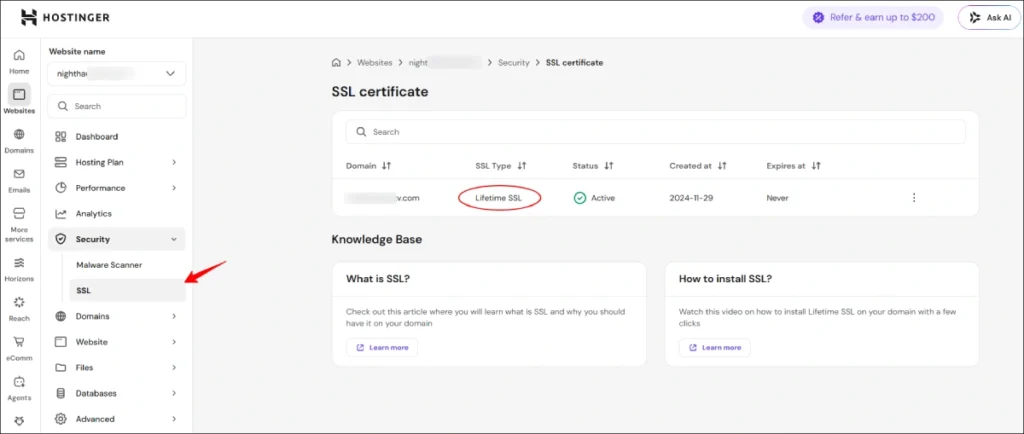This screenshot has width=1024, height=434.
Task: Click Learn more under How to install SSL?
Action: click(x=714, y=348)
